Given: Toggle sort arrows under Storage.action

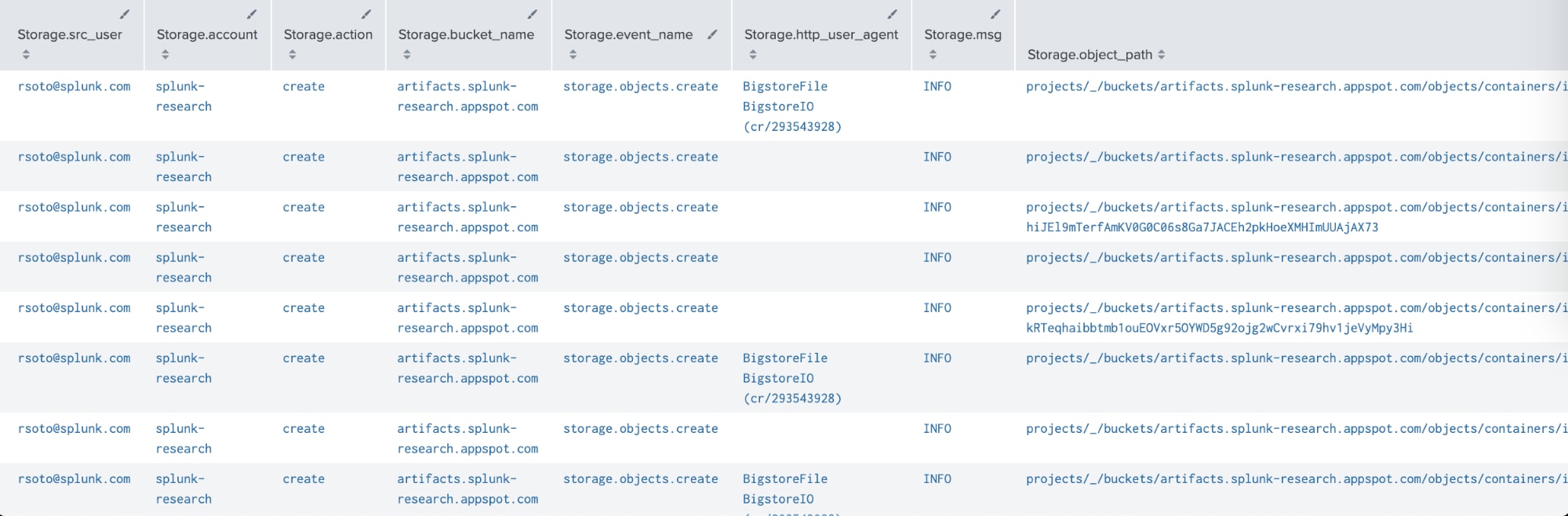Looking at the screenshot, I should (x=292, y=55).
